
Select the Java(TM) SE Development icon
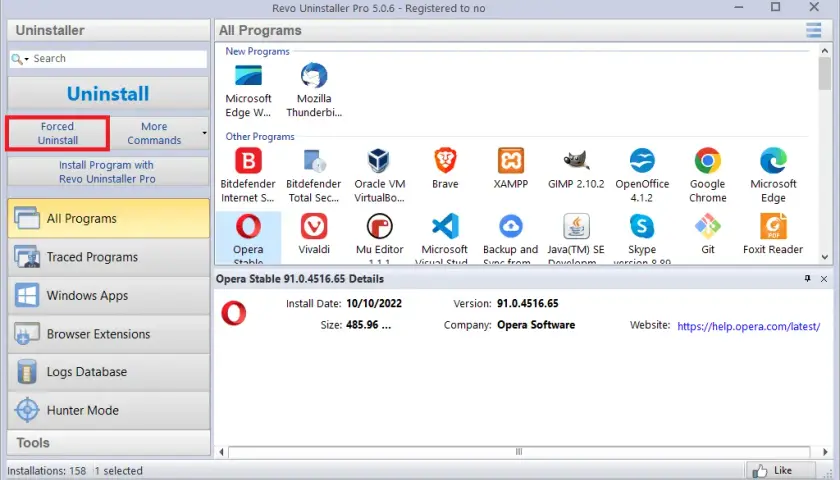(x=576, y=227)
